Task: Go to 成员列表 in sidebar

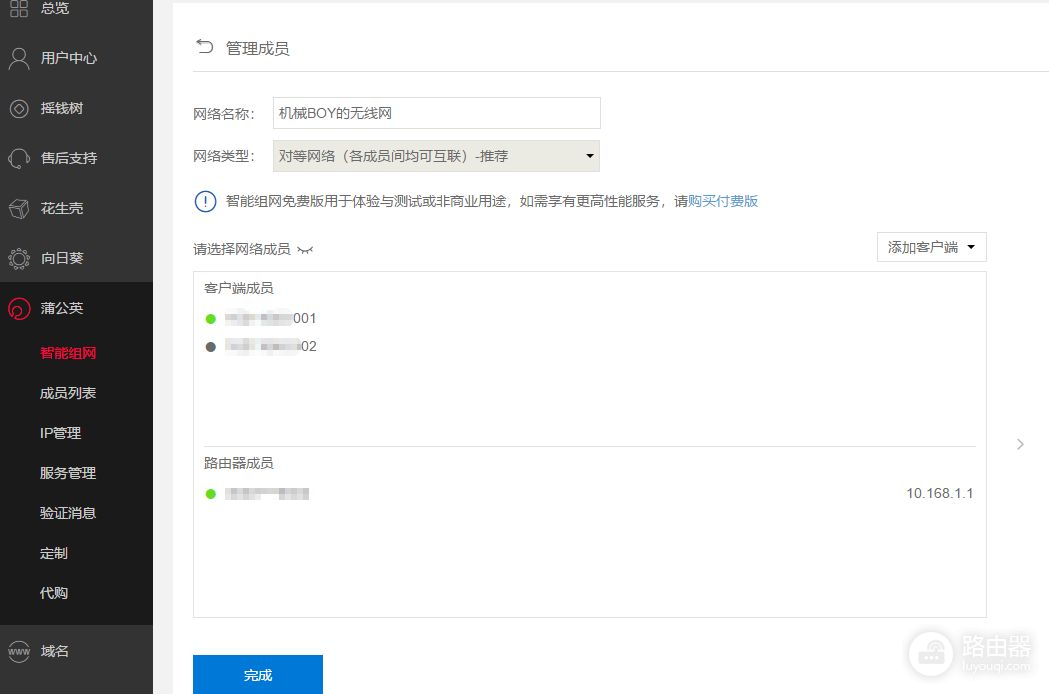Action: 68,393
